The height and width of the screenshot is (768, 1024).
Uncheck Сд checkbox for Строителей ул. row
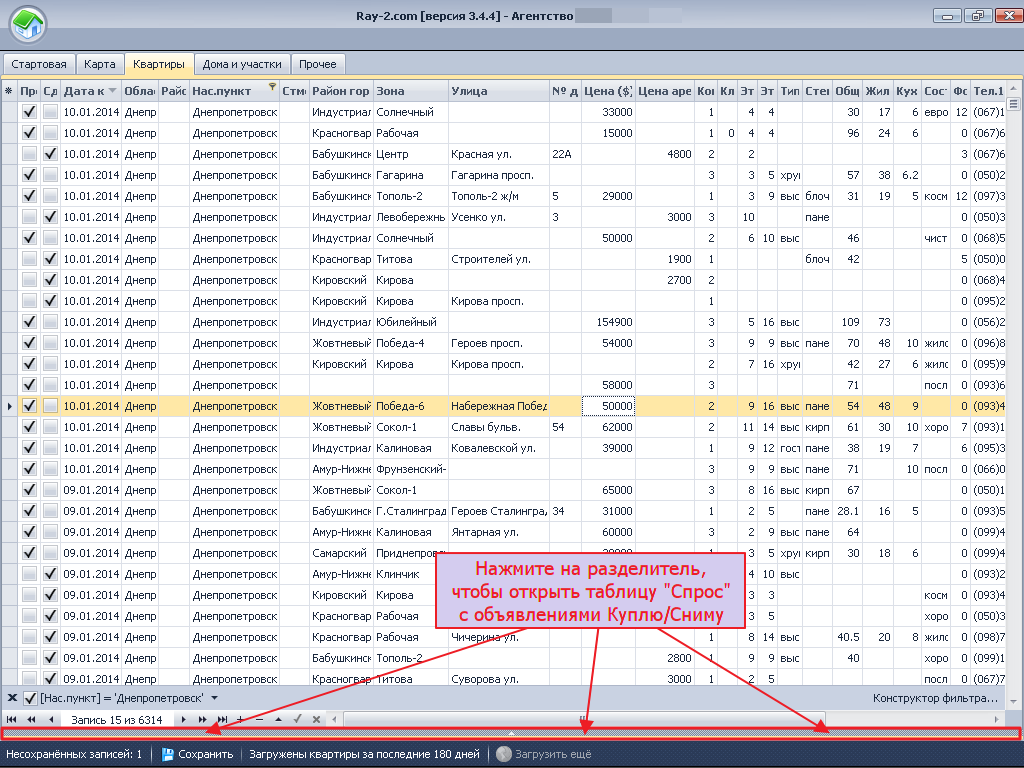[50, 259]
